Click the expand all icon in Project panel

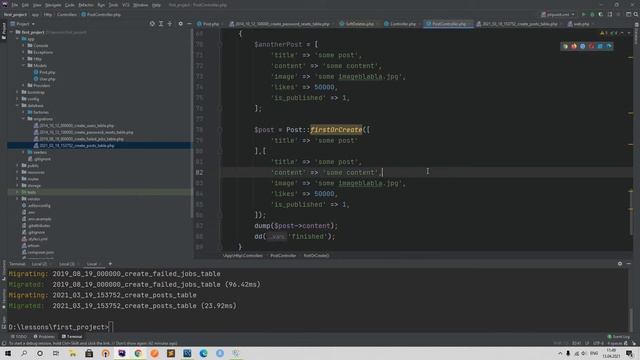(161, 24)
